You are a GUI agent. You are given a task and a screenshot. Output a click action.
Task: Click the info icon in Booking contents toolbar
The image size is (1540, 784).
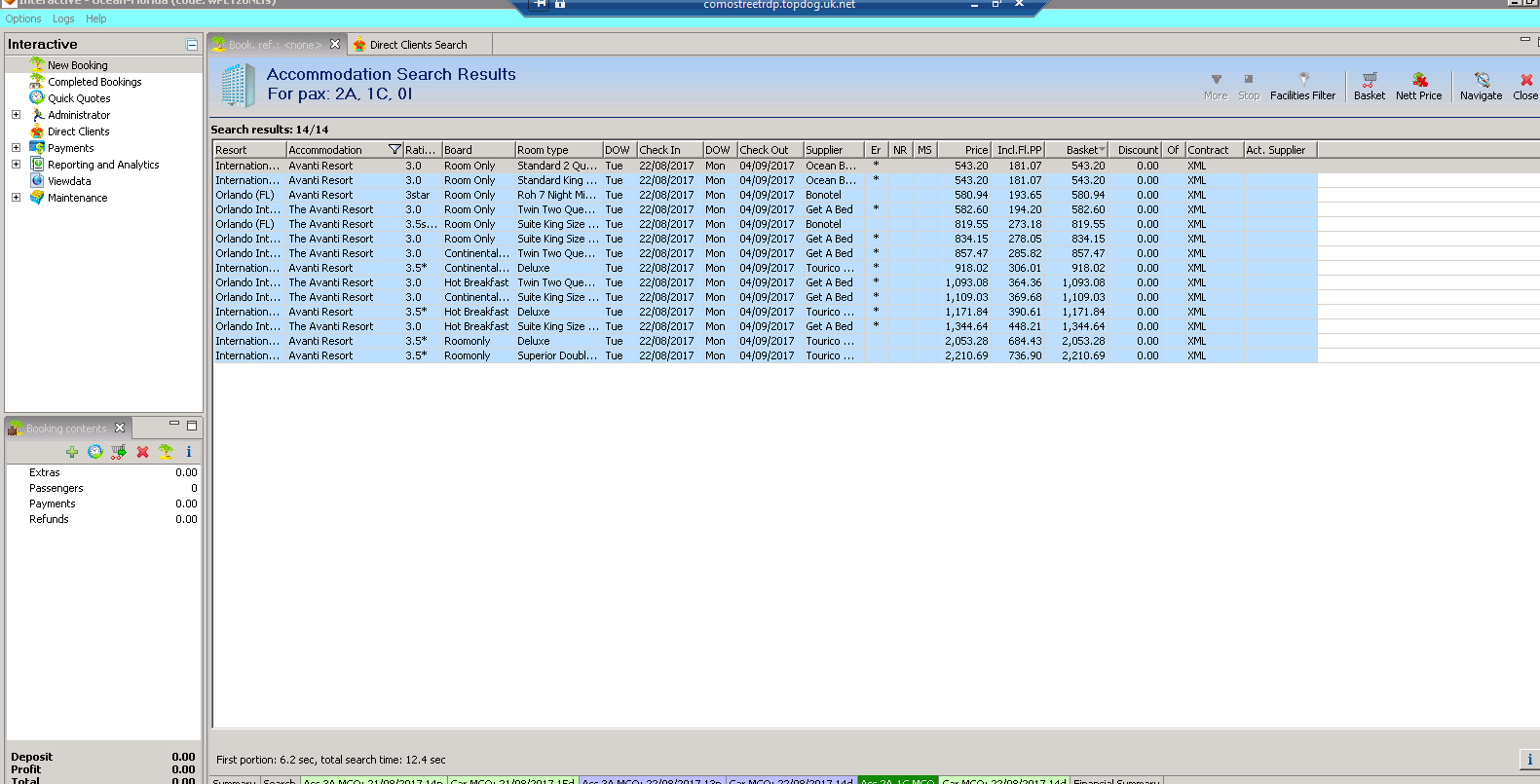[189, 452]
